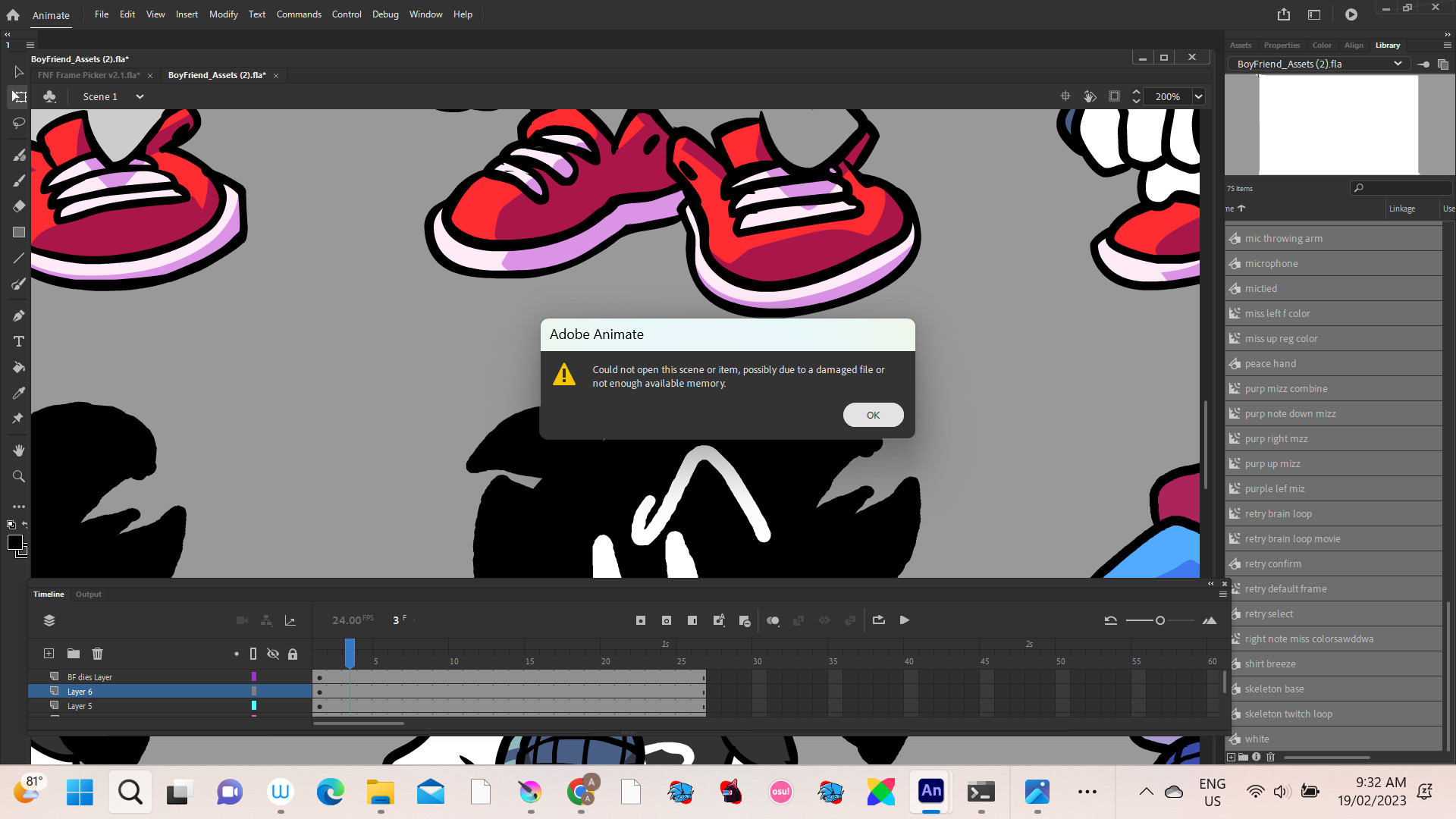The image size is (1456, 819).
Task: Click the New Folder icon in timeline
Action: click(x=73, y=654)
